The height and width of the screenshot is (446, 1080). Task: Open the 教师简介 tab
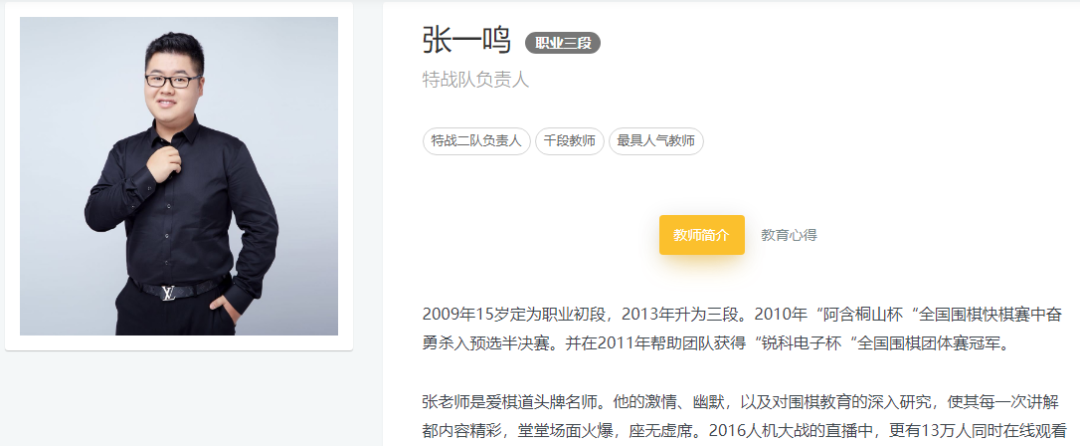701,235
